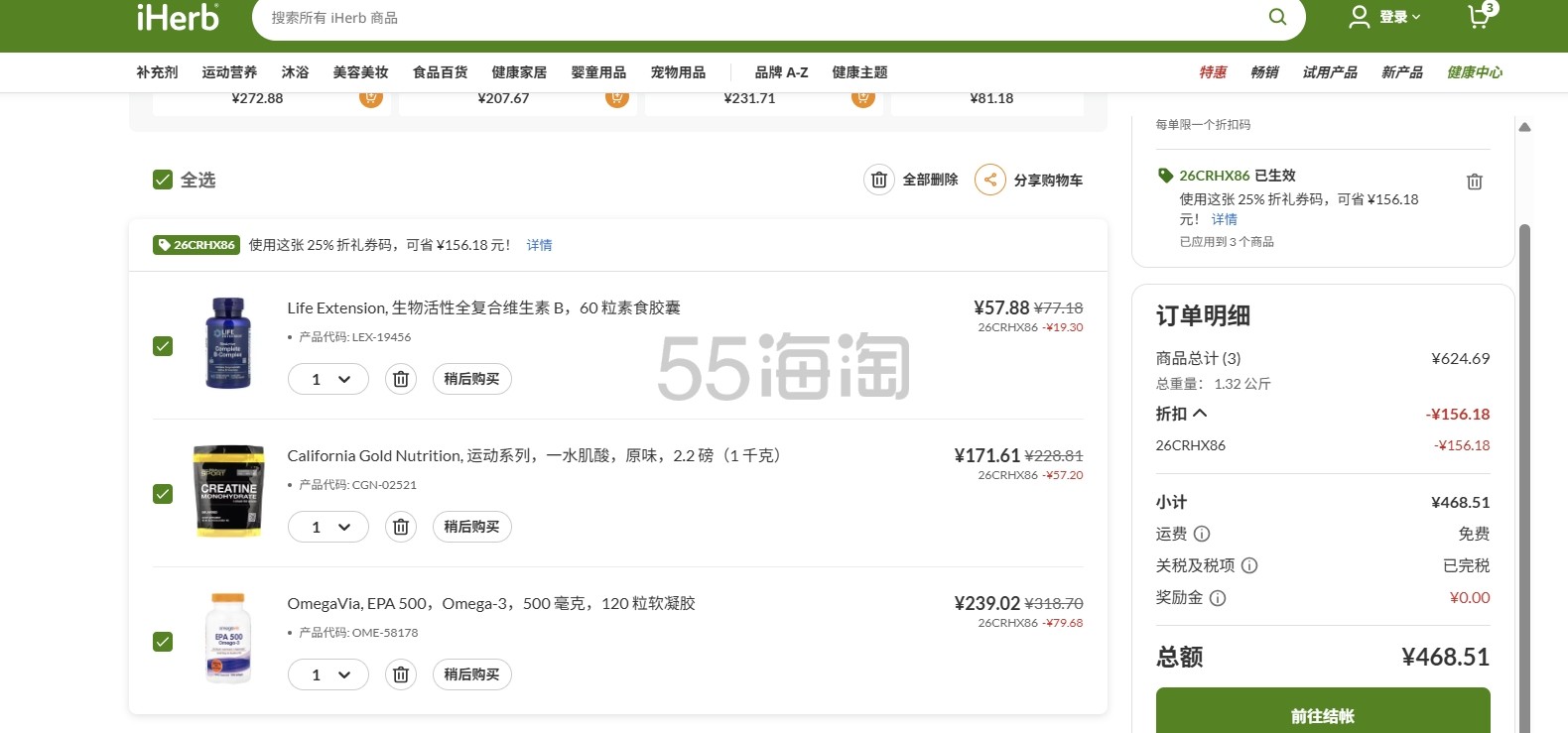Open quantity dropdown for Creatine item
This screenshot has width=1568, height=733.
point(328,527)
